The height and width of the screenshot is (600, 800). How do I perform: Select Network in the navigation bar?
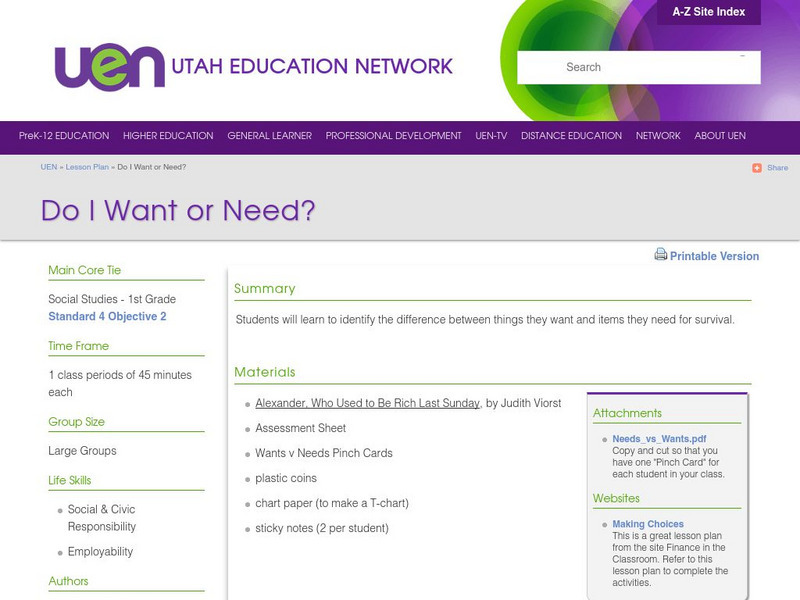pos(657,135)
